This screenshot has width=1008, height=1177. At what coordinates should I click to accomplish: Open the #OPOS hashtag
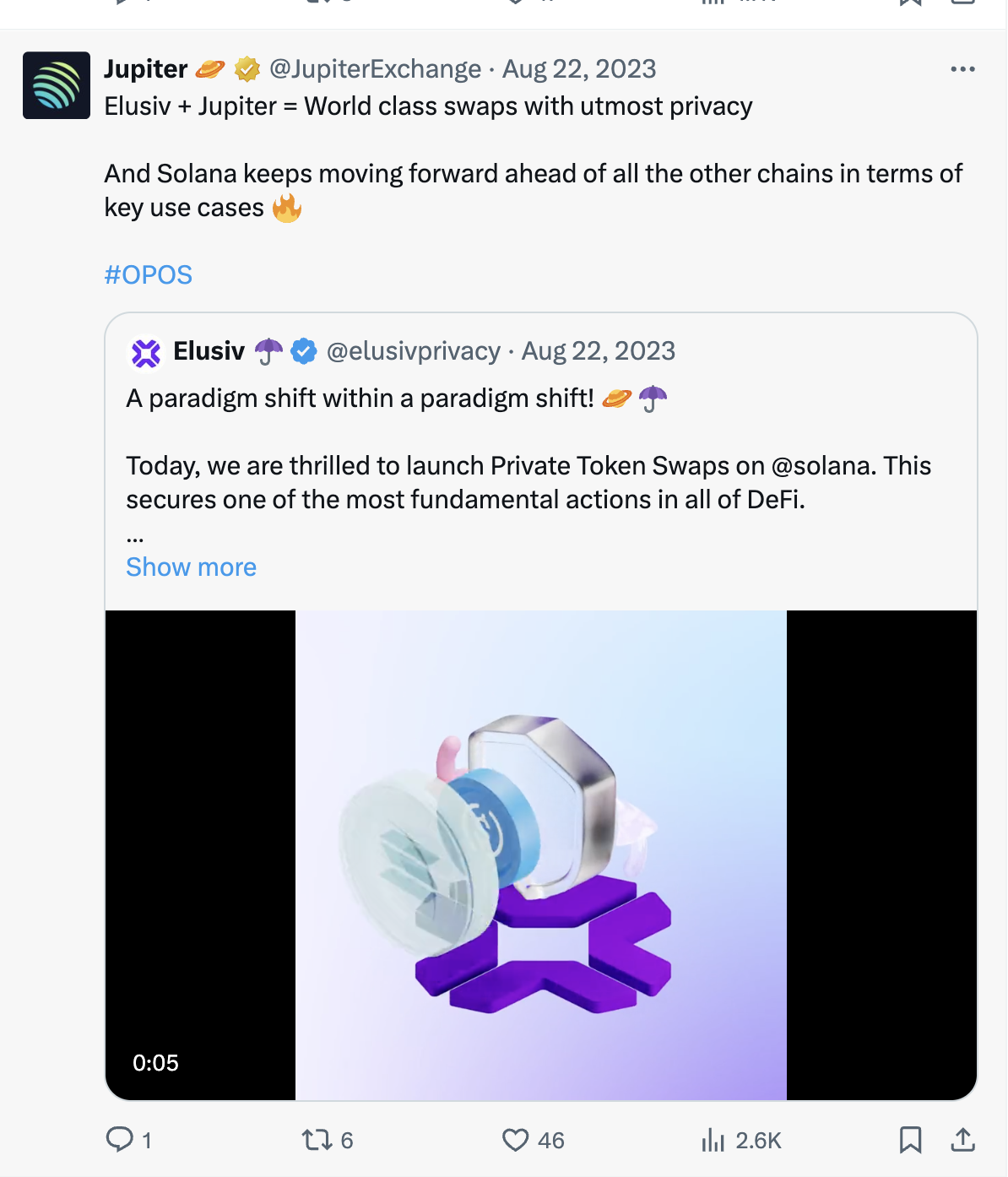[x=149, y=275]
